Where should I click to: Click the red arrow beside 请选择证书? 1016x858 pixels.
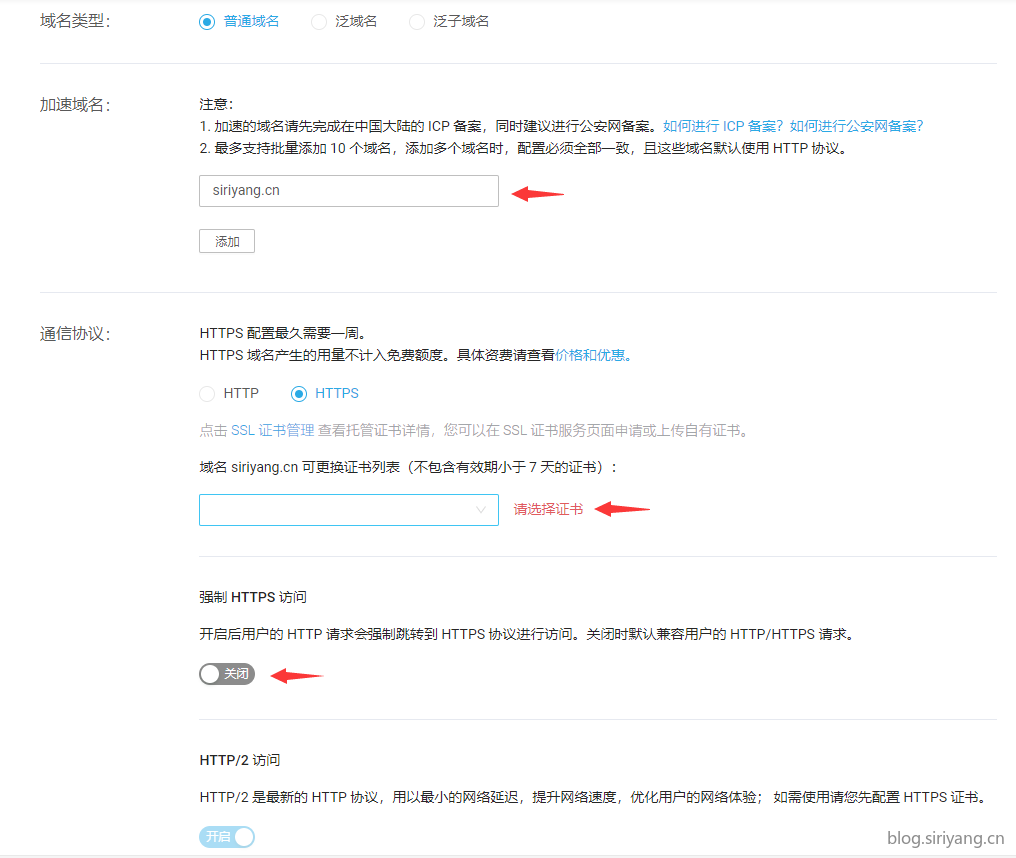click(x=622, y=509)
